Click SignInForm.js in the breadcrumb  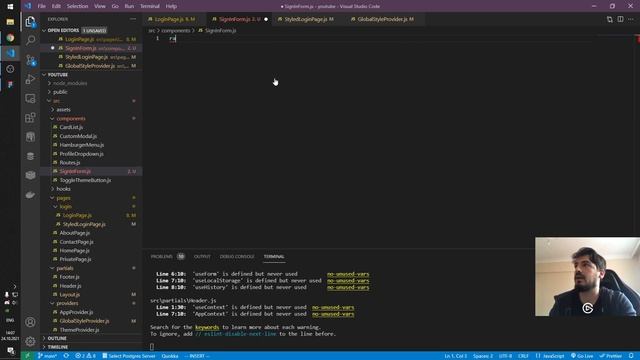[x=220, y=31]
